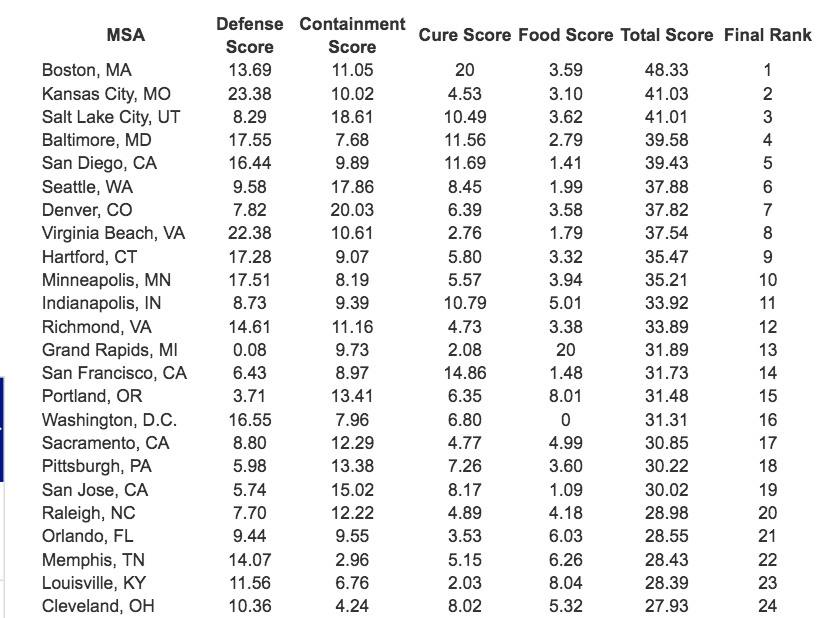Click Denver's containment score 20.03

352,210
